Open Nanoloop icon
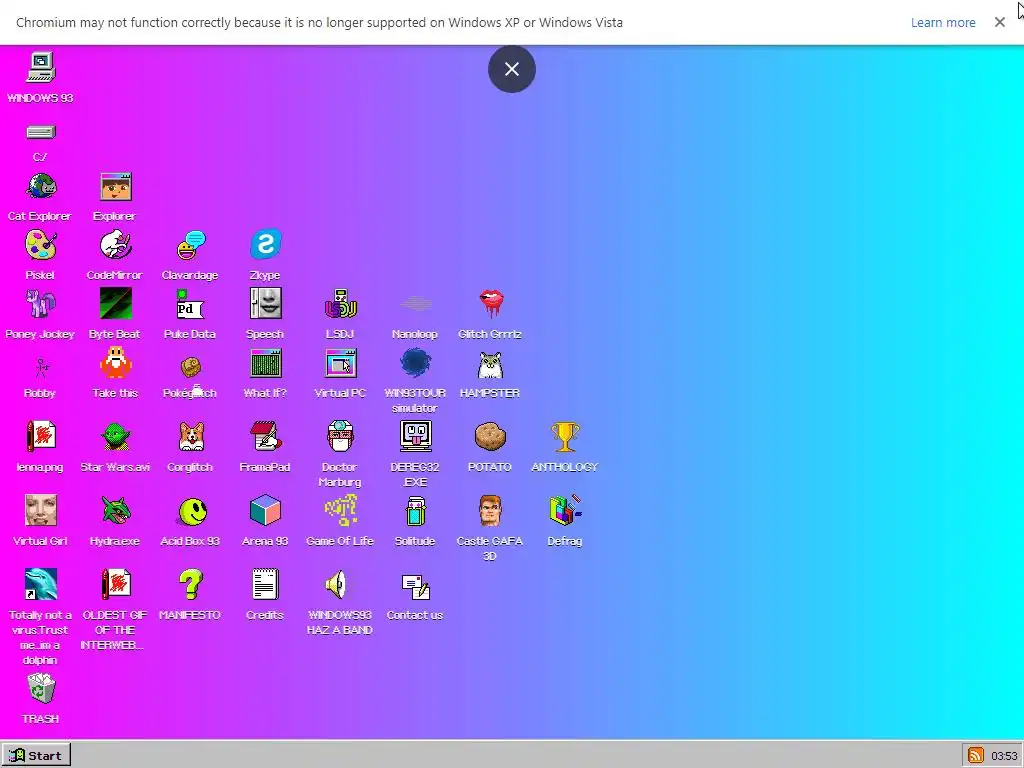 pyautogui.click(x=415, y=304)
